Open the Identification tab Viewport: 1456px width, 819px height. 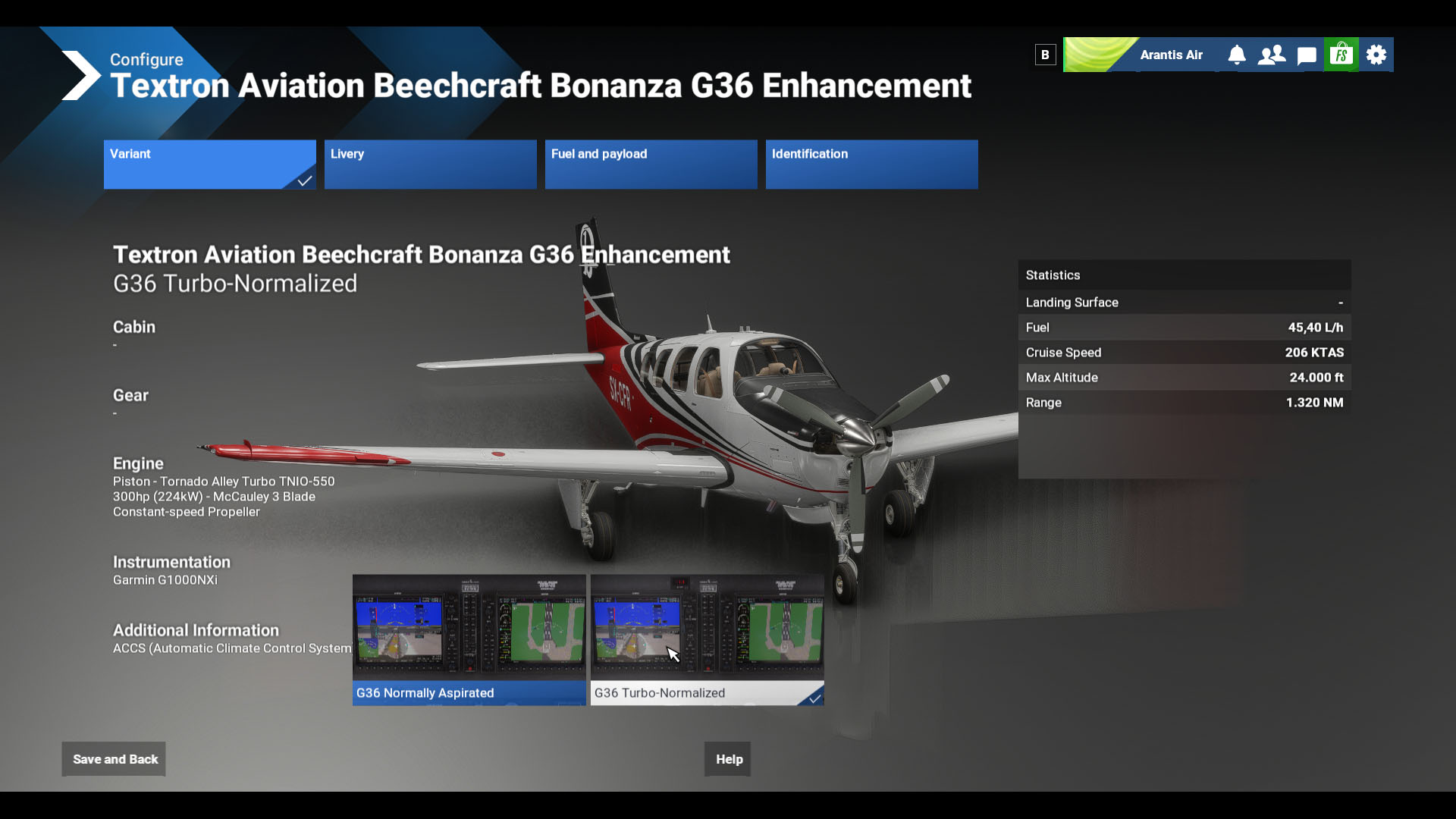(x=872, y=165)
